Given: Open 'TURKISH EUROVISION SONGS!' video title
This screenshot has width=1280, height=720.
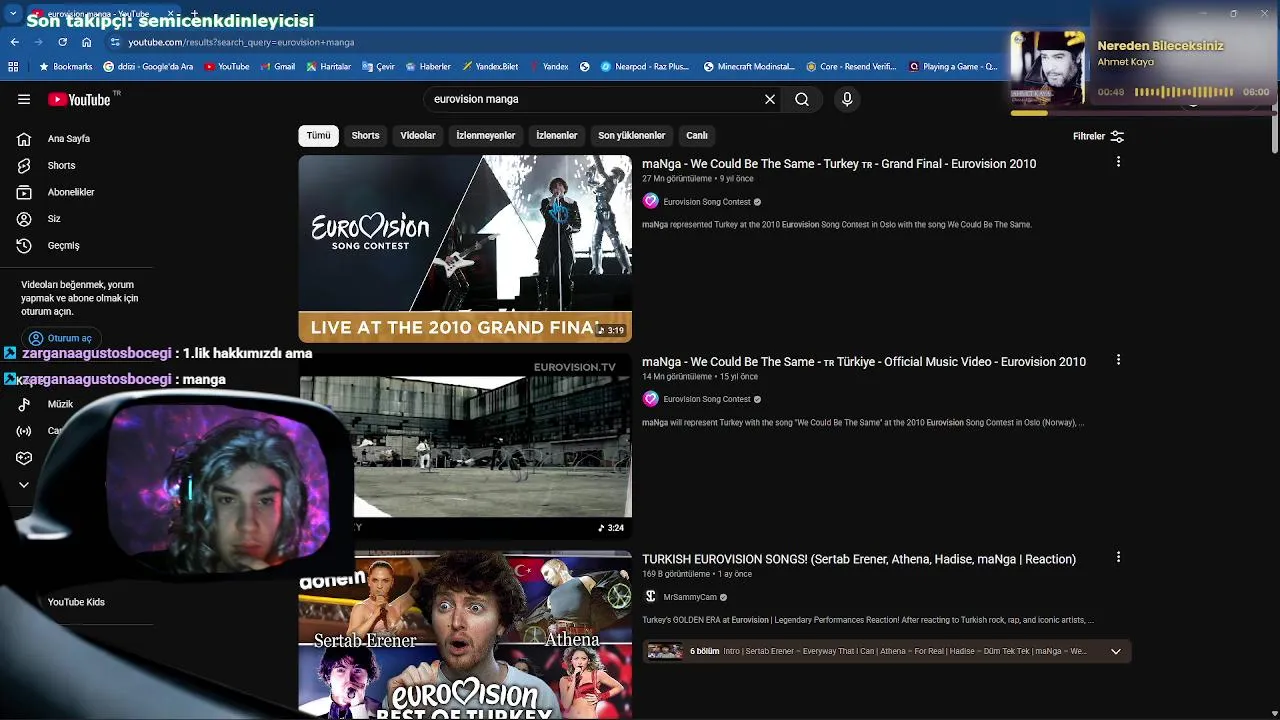Looking at the screenshot, I should (859, 559).
